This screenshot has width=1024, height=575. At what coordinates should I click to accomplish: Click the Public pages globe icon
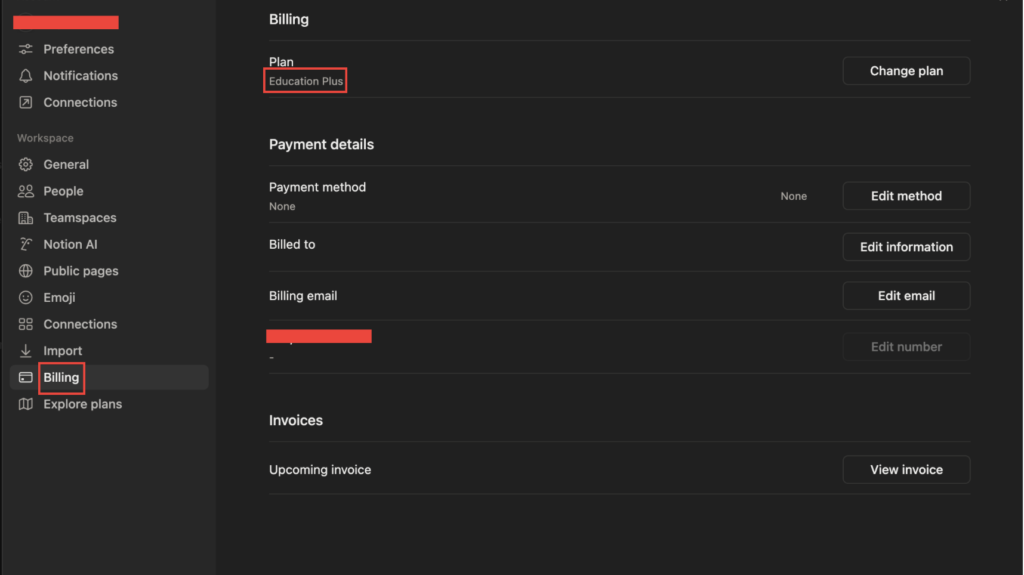tap(26, 271)
